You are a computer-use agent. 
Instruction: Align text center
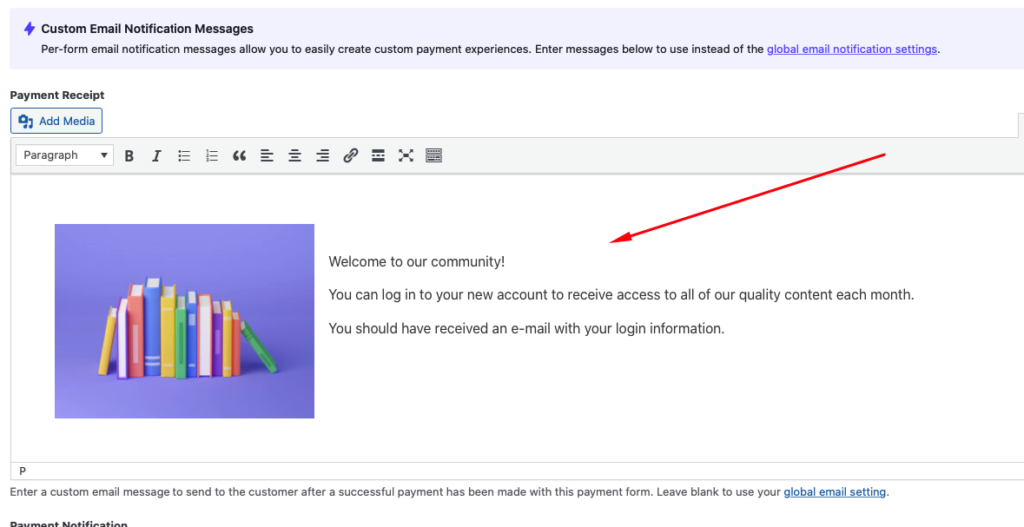295,156
